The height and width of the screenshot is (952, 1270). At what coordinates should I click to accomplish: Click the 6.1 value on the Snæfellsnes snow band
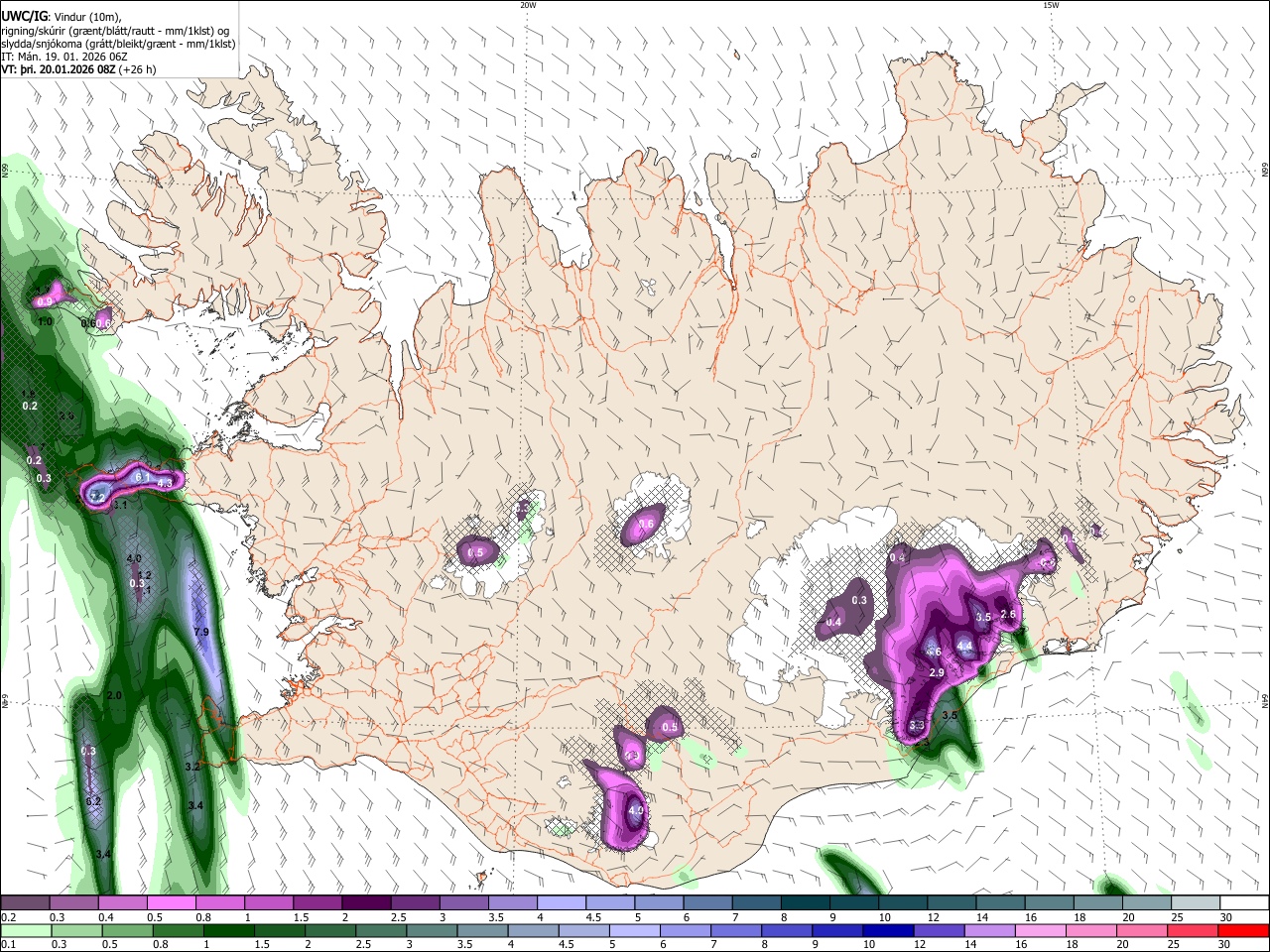coord(142,477)
